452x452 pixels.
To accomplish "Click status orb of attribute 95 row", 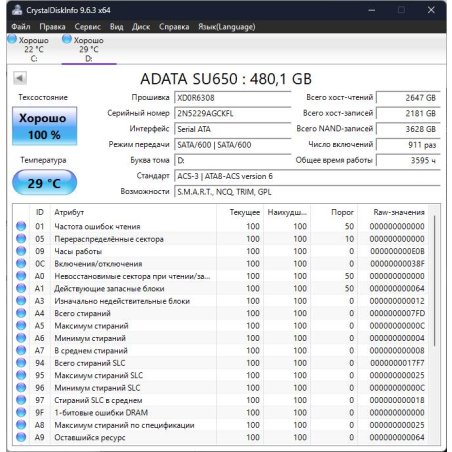I will [x=21, y=375].
